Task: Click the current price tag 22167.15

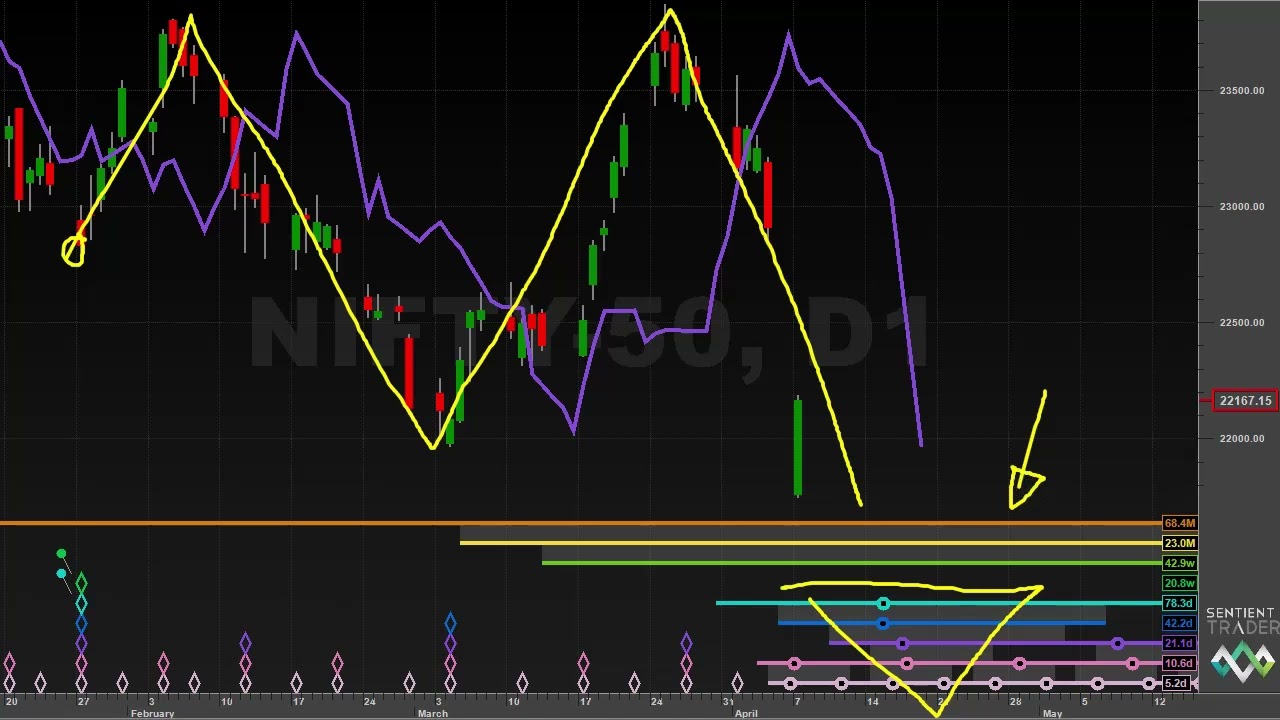Action: (1245, 401)
